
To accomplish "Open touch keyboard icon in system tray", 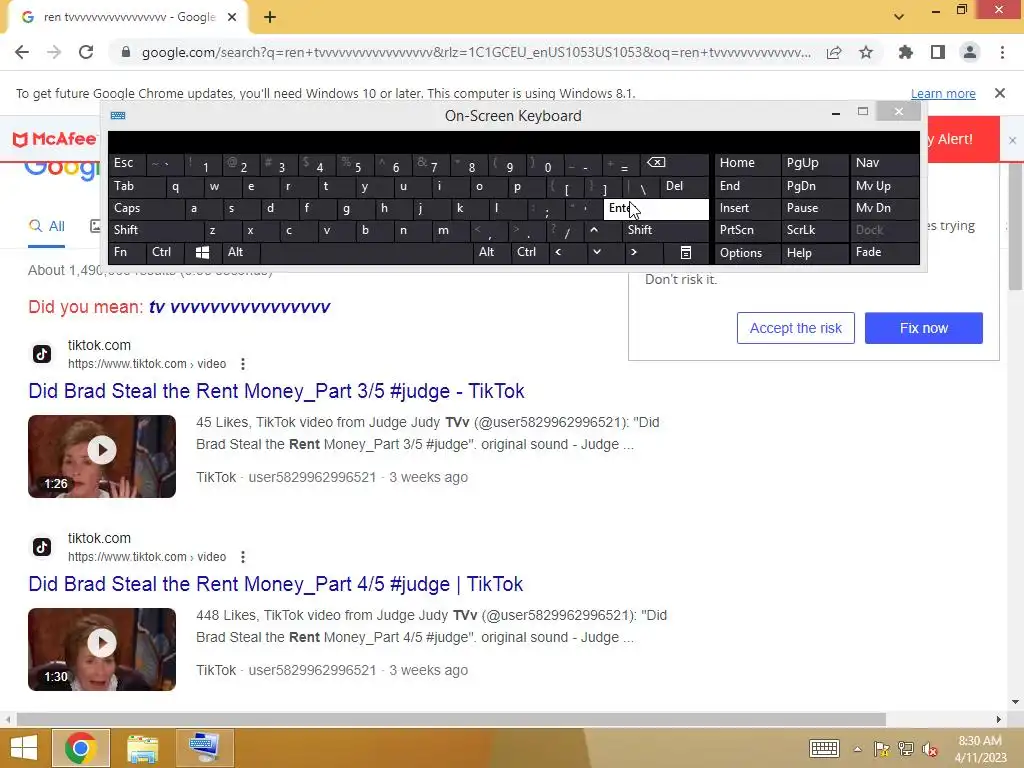I will click(824, 748).
